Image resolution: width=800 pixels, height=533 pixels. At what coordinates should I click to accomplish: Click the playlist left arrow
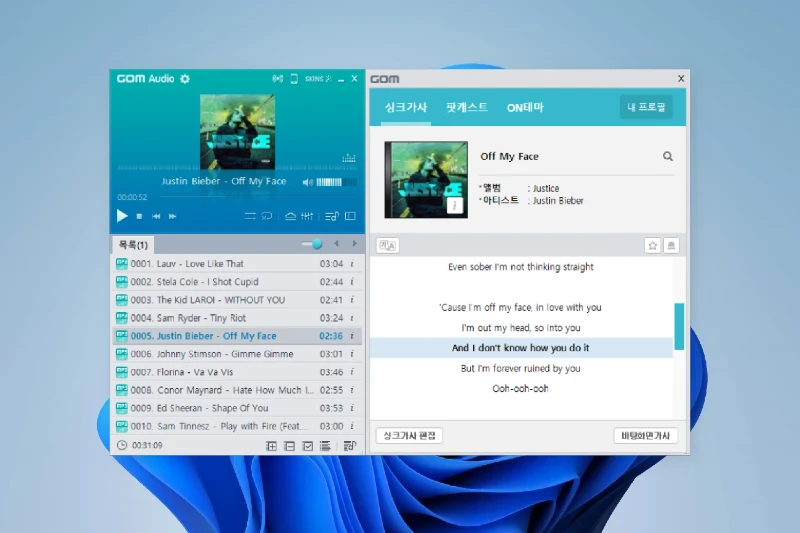[336, 244]
